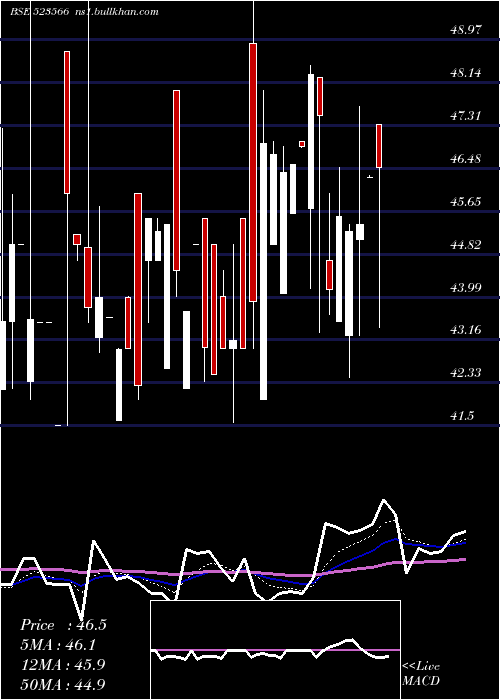This screenshot has width=500, height=700.
Task: Click the 48.97 price level label
Action: [467, 30]
